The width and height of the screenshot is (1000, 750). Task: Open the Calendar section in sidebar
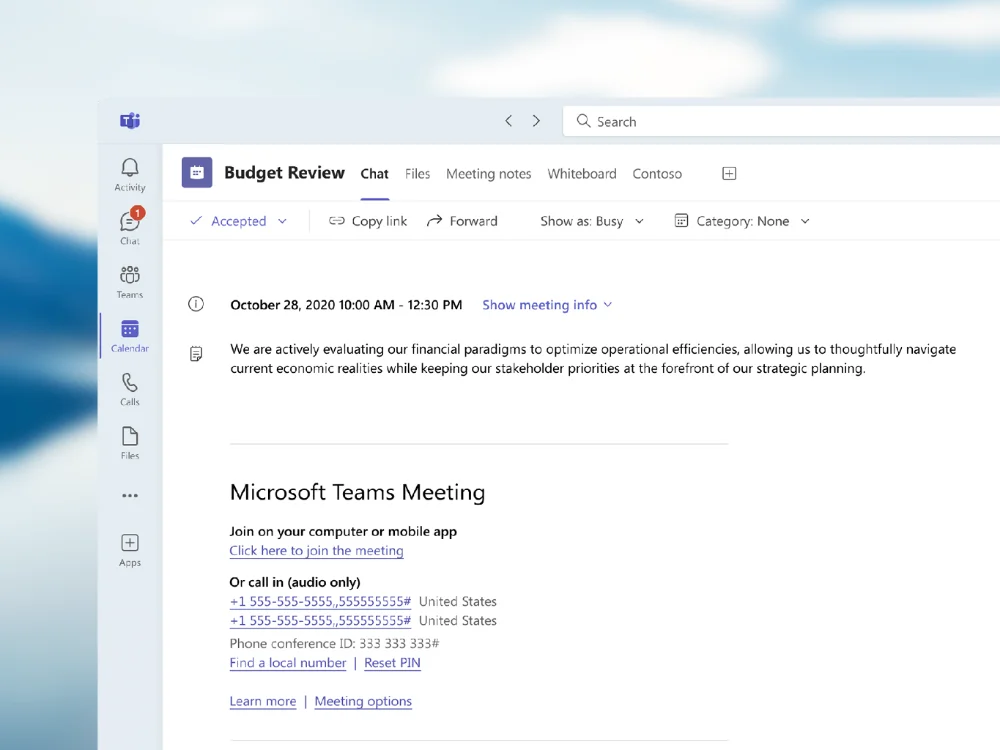[129, 336]
